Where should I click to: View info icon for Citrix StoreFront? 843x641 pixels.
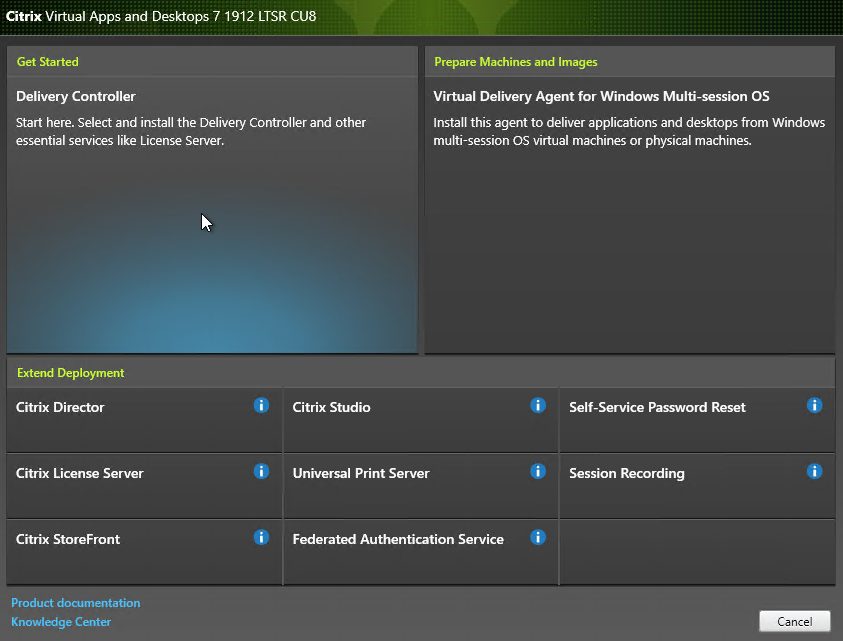(261, 537)
